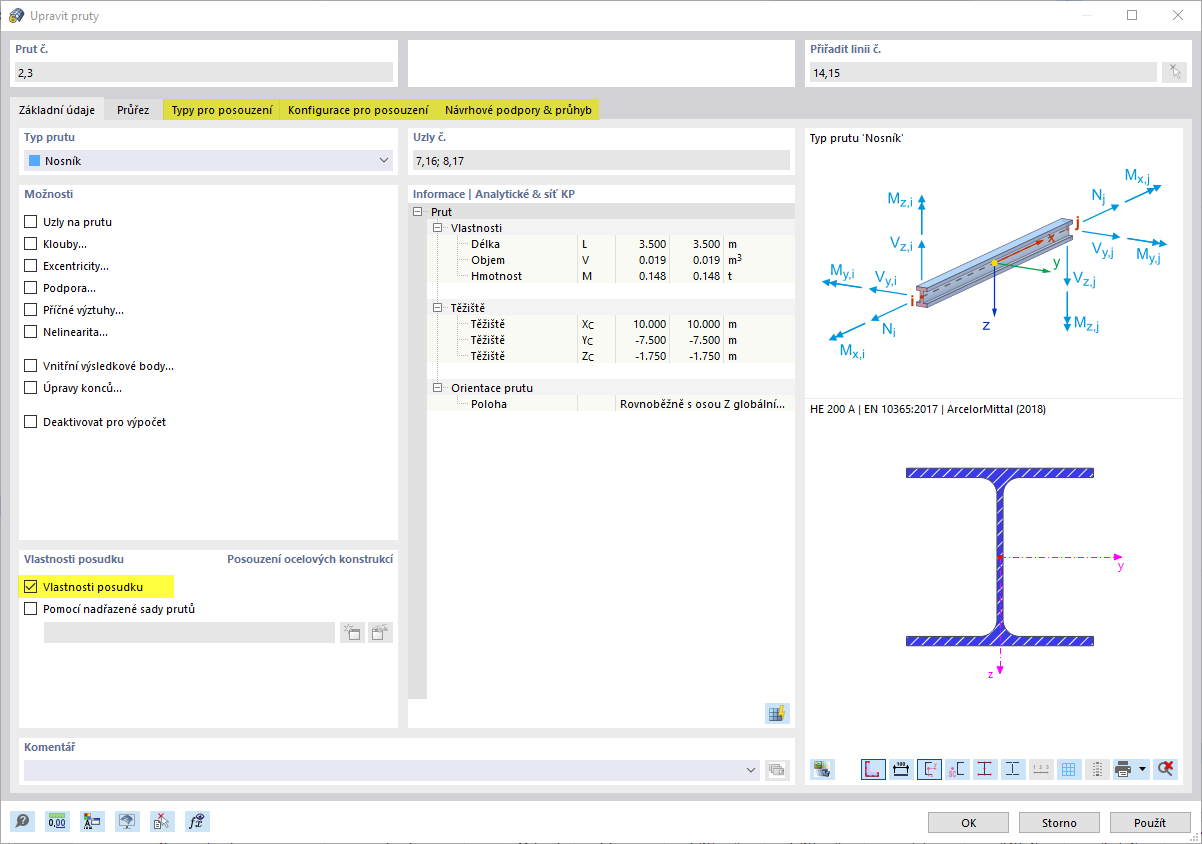Toggle Příčné výztuhy... checkbox
Screen dimensions: 1202x844
pos(30,310)
